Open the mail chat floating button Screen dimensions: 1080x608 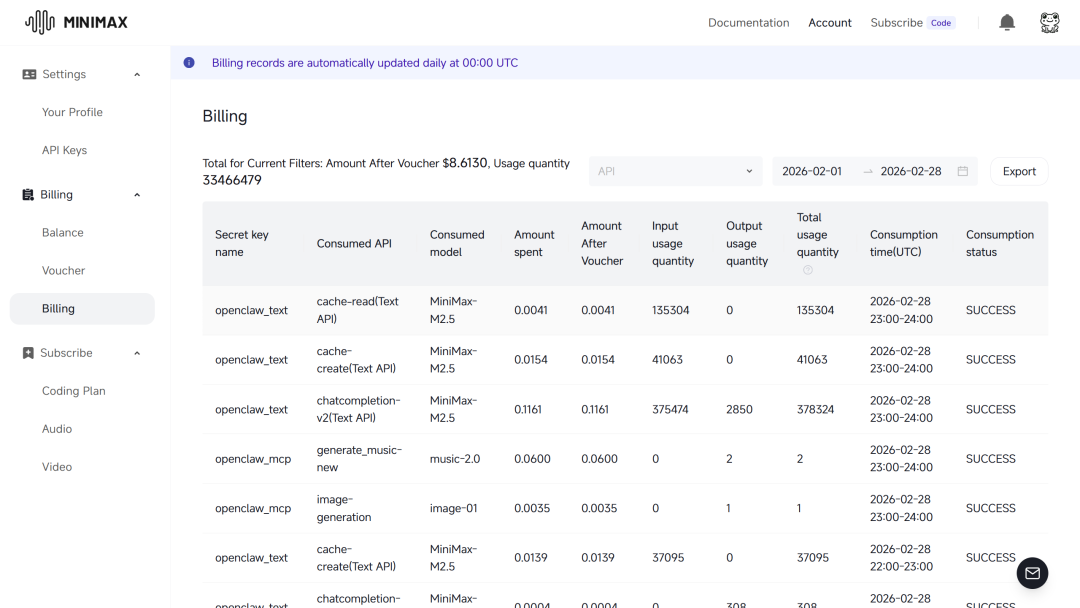(1032, 573)
